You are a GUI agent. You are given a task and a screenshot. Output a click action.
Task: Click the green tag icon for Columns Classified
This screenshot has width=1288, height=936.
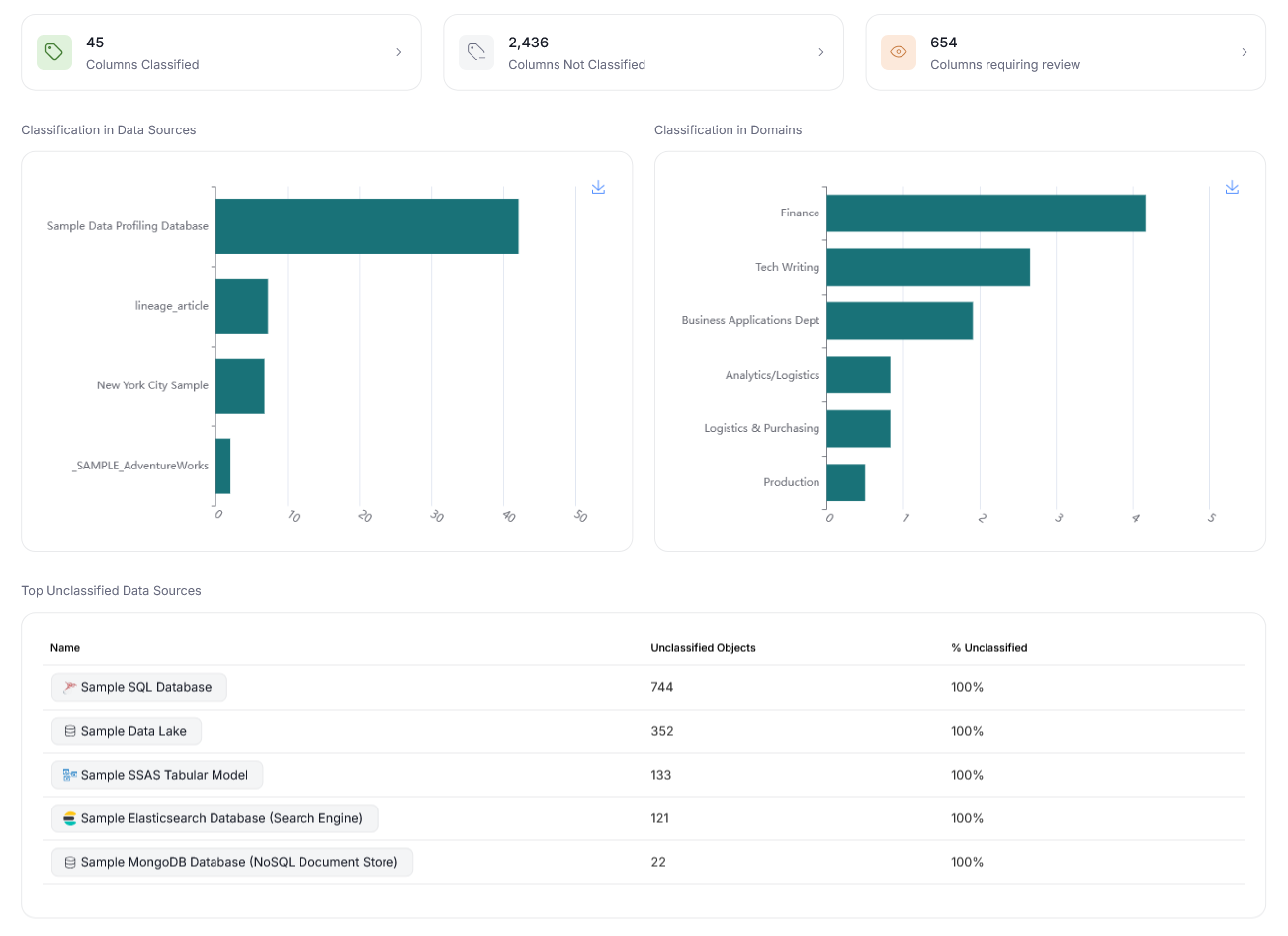pyautogui.click(x=54, y=52)
